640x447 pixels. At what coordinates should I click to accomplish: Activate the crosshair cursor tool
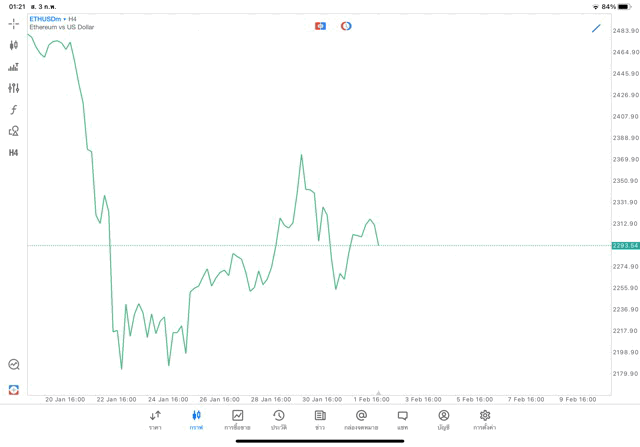click(14, 23)
